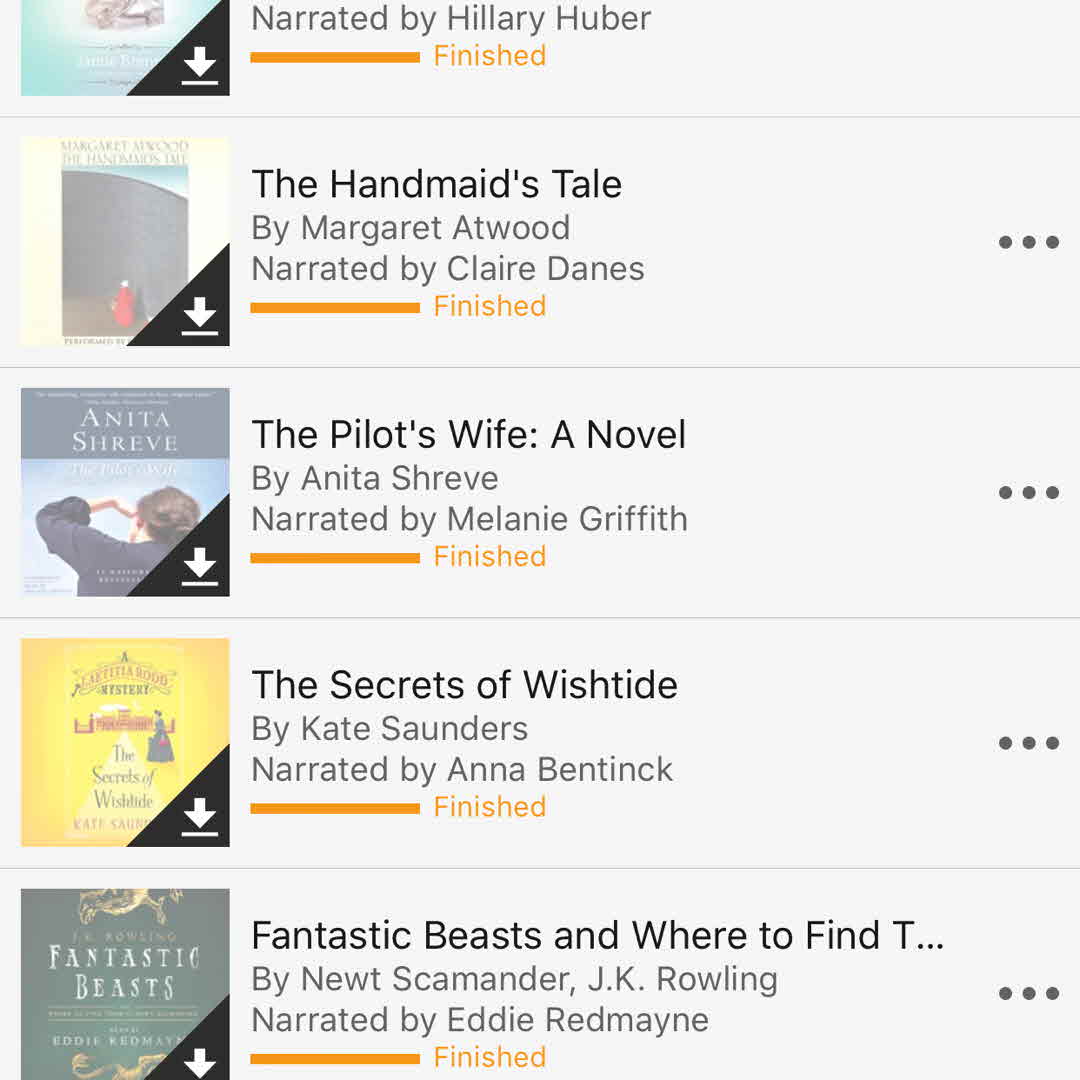Open Fantastic Beasts and Where to Find title

(597, 935)
